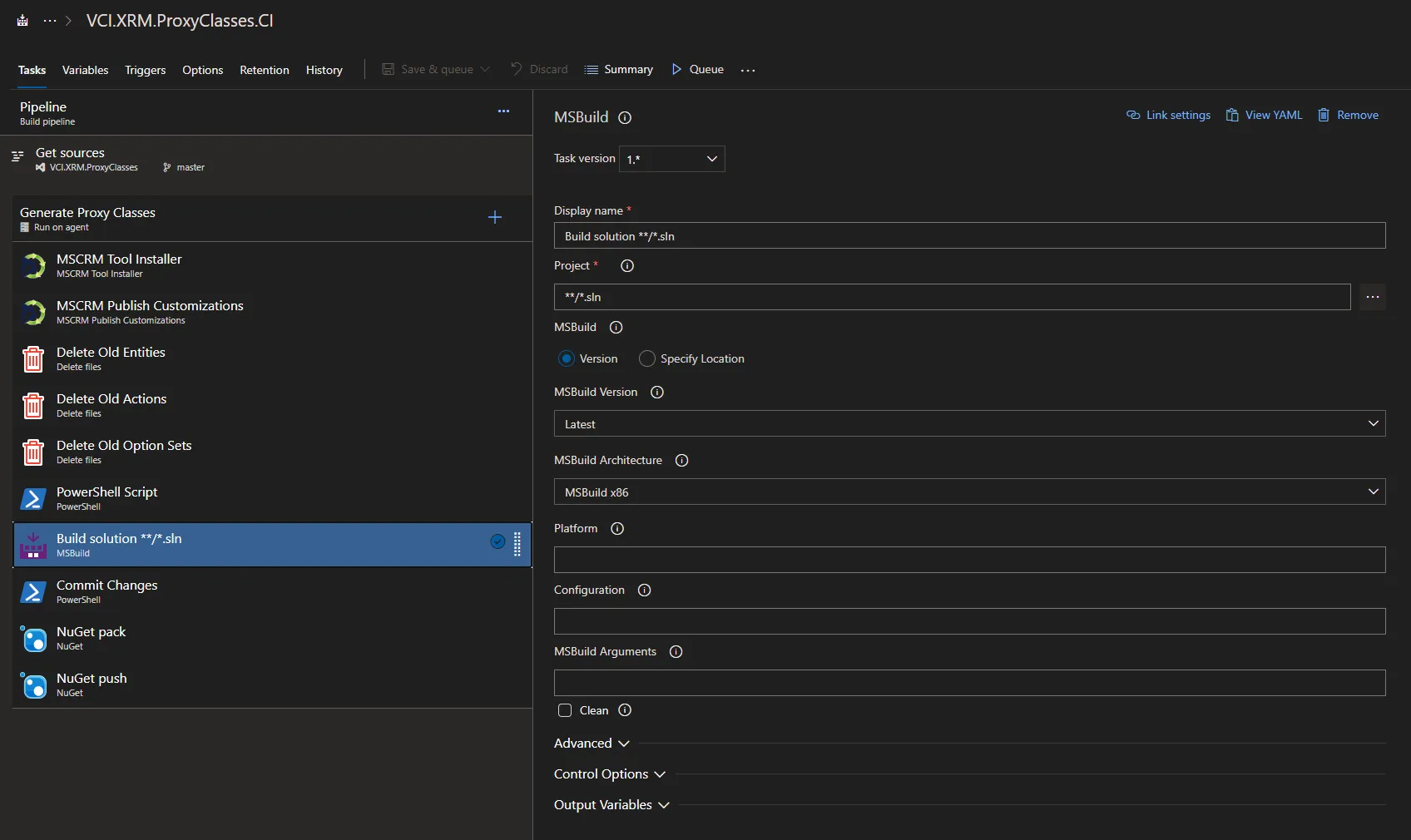Click the plus icon to add a task

(495, 217)
